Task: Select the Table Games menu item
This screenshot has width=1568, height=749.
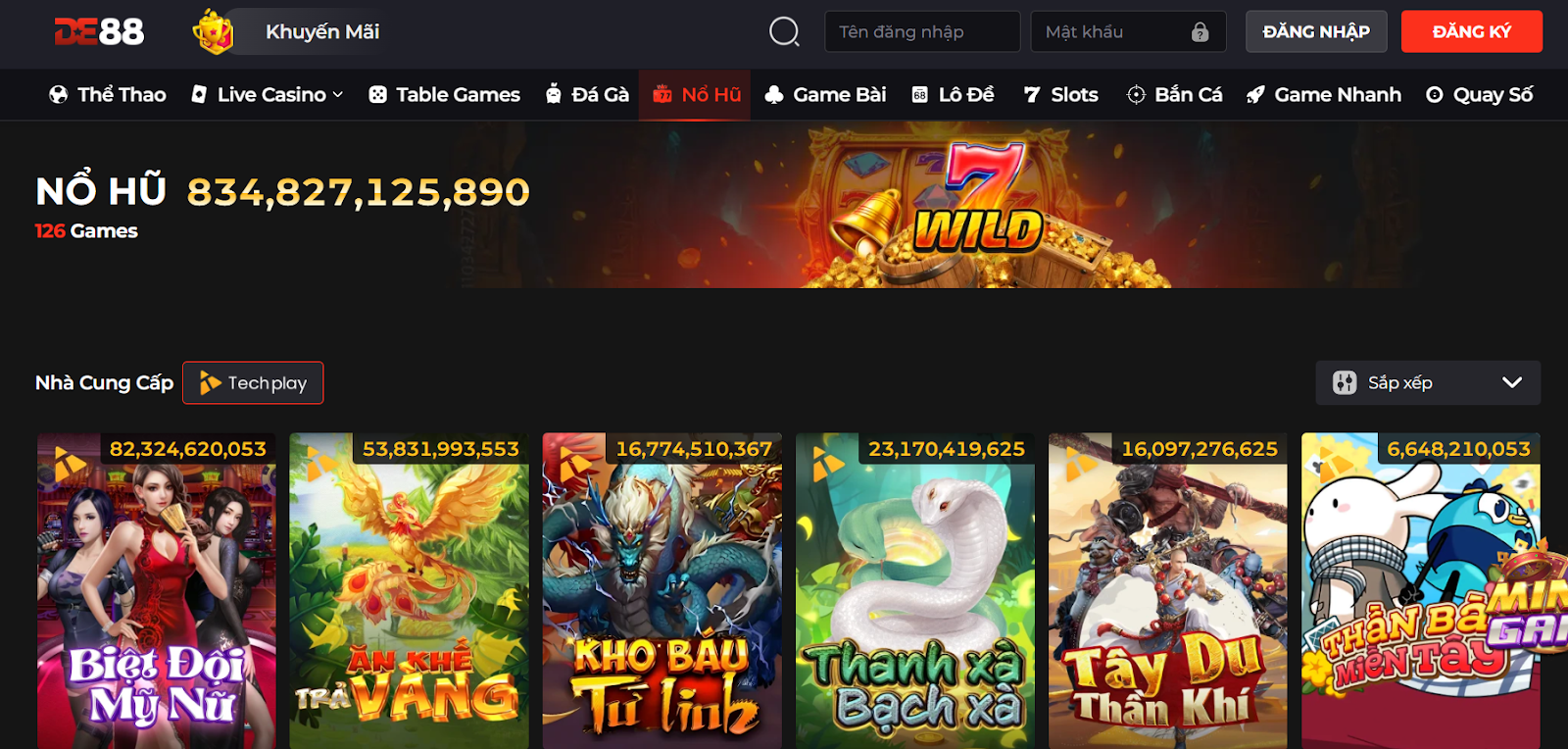Action: click(x=444, y=94)
